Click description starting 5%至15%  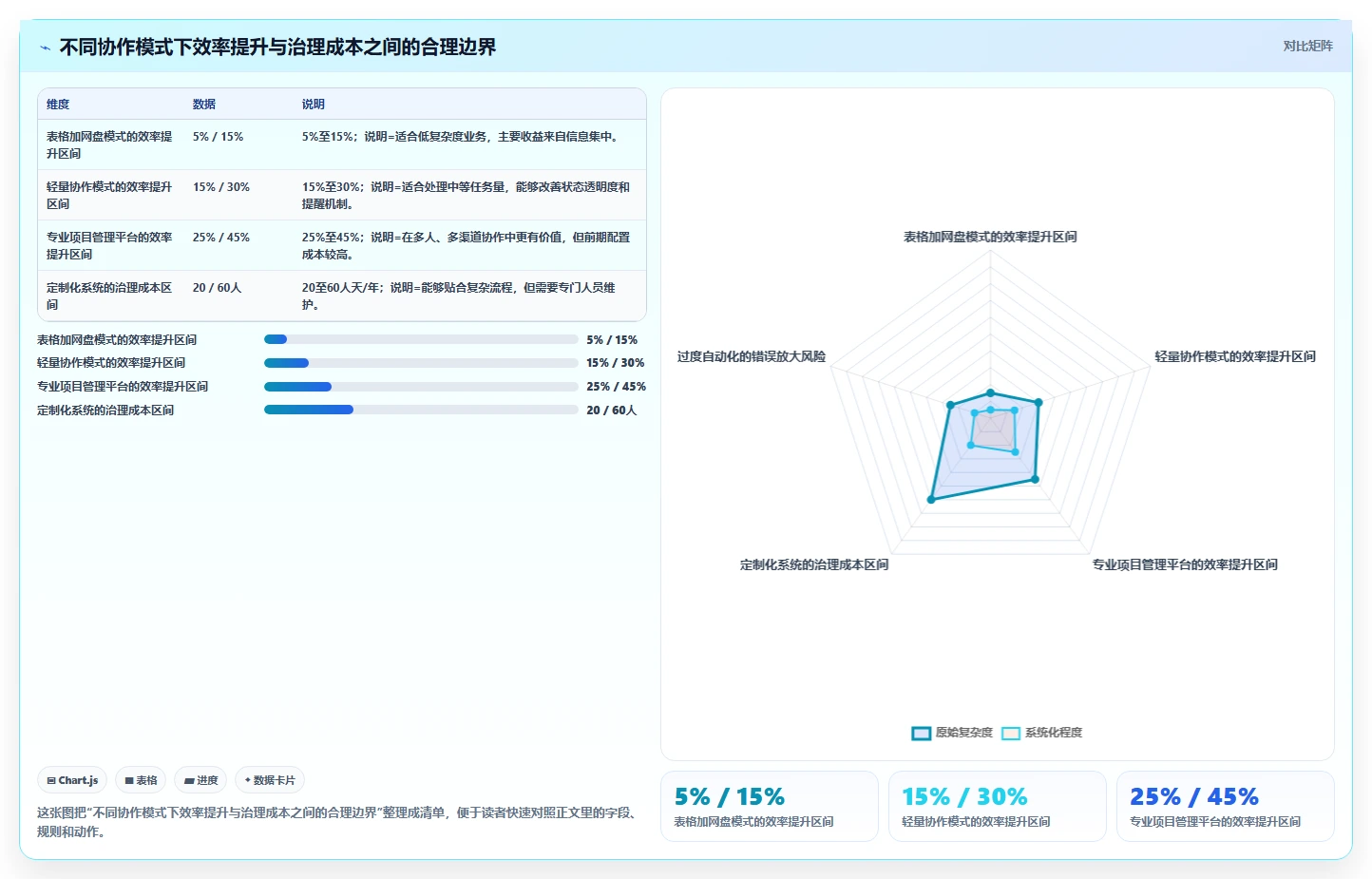coord(463,137)
